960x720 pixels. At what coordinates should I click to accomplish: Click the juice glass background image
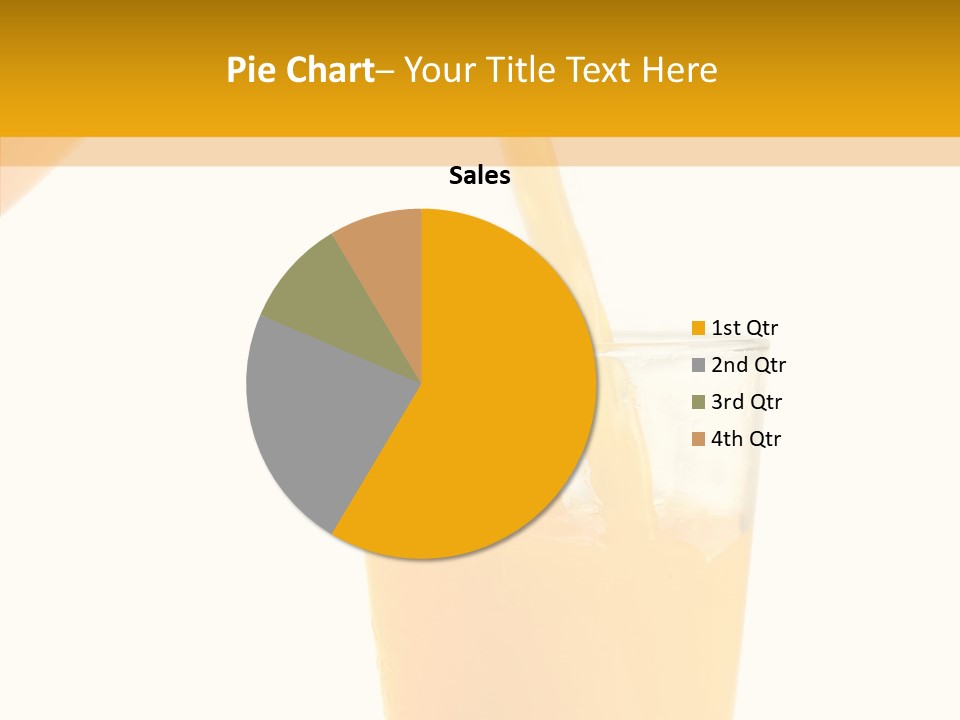[560, 640]
